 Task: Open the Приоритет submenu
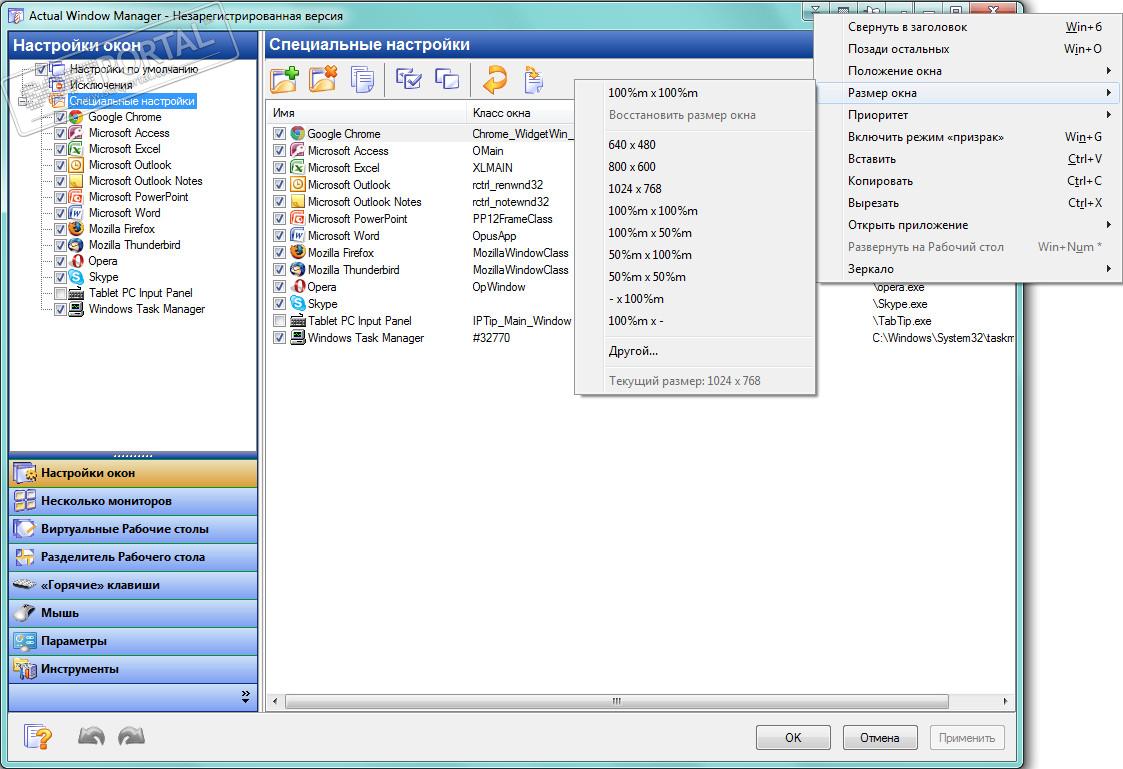coord(968,115)
